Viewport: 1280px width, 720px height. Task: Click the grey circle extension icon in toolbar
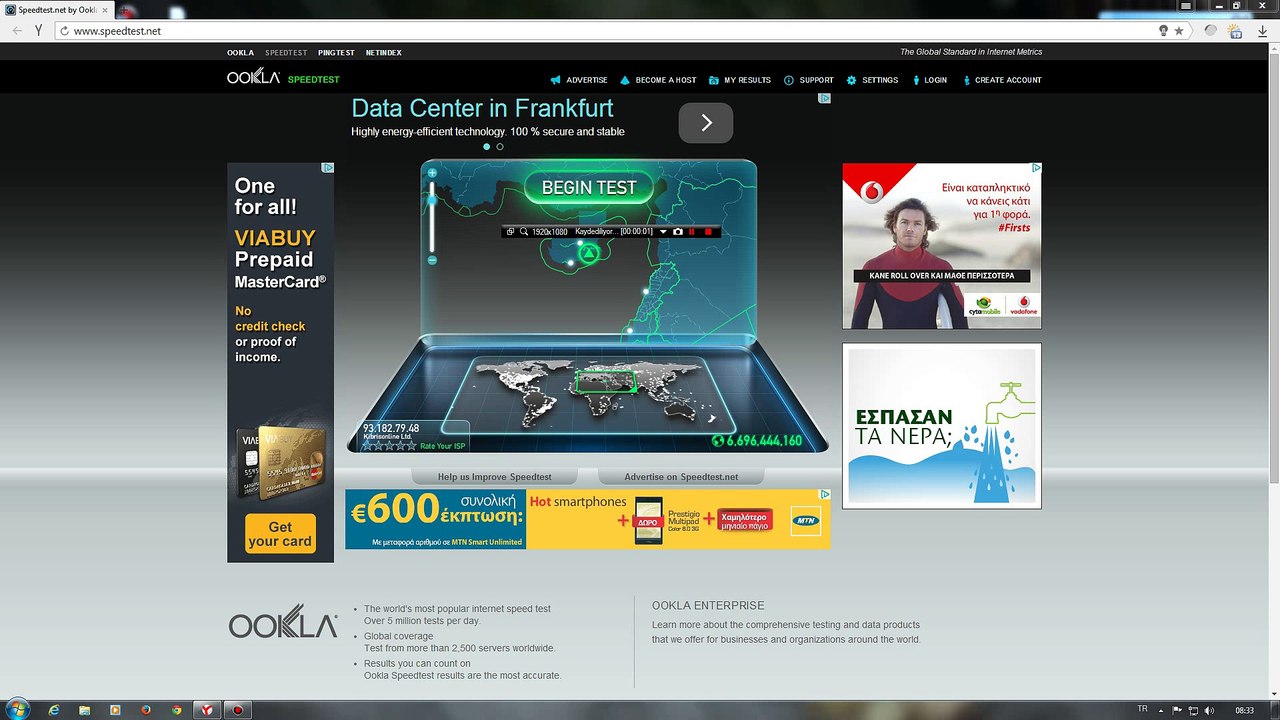[1211, 31]
